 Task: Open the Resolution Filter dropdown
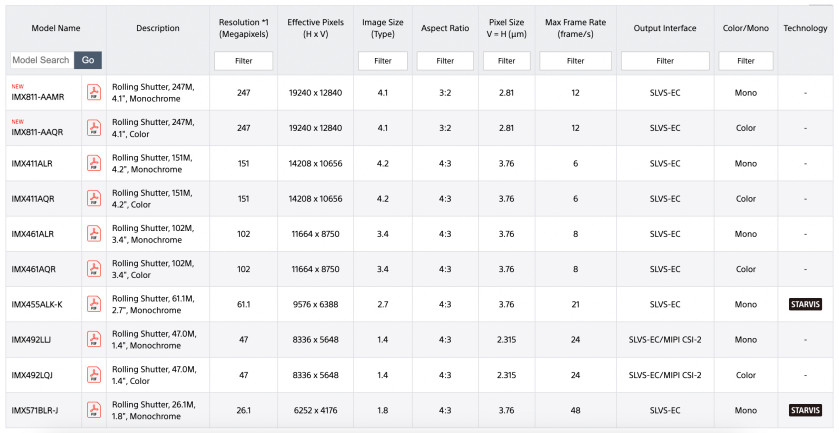(243, 61)
